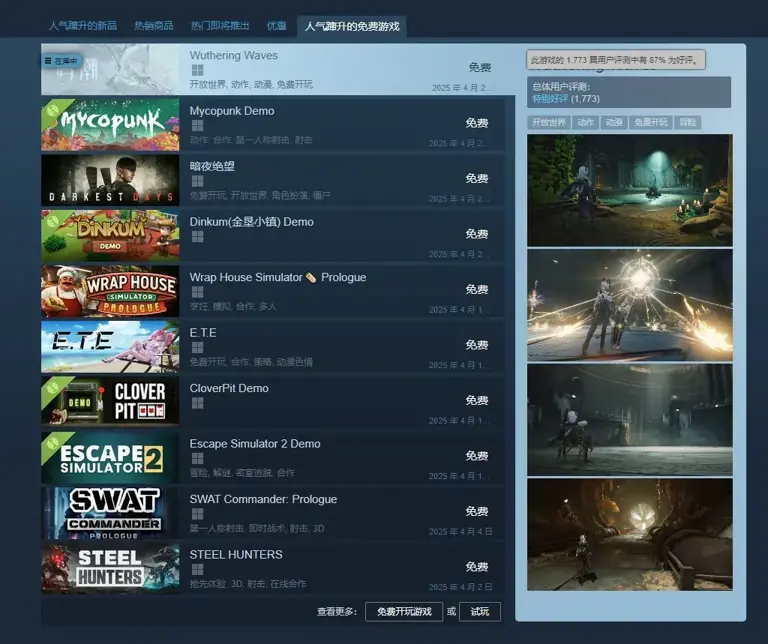Click the 冒险 tag in the preview panel
The height and width of the screenshot is (644, 768).
pos(688,123)
